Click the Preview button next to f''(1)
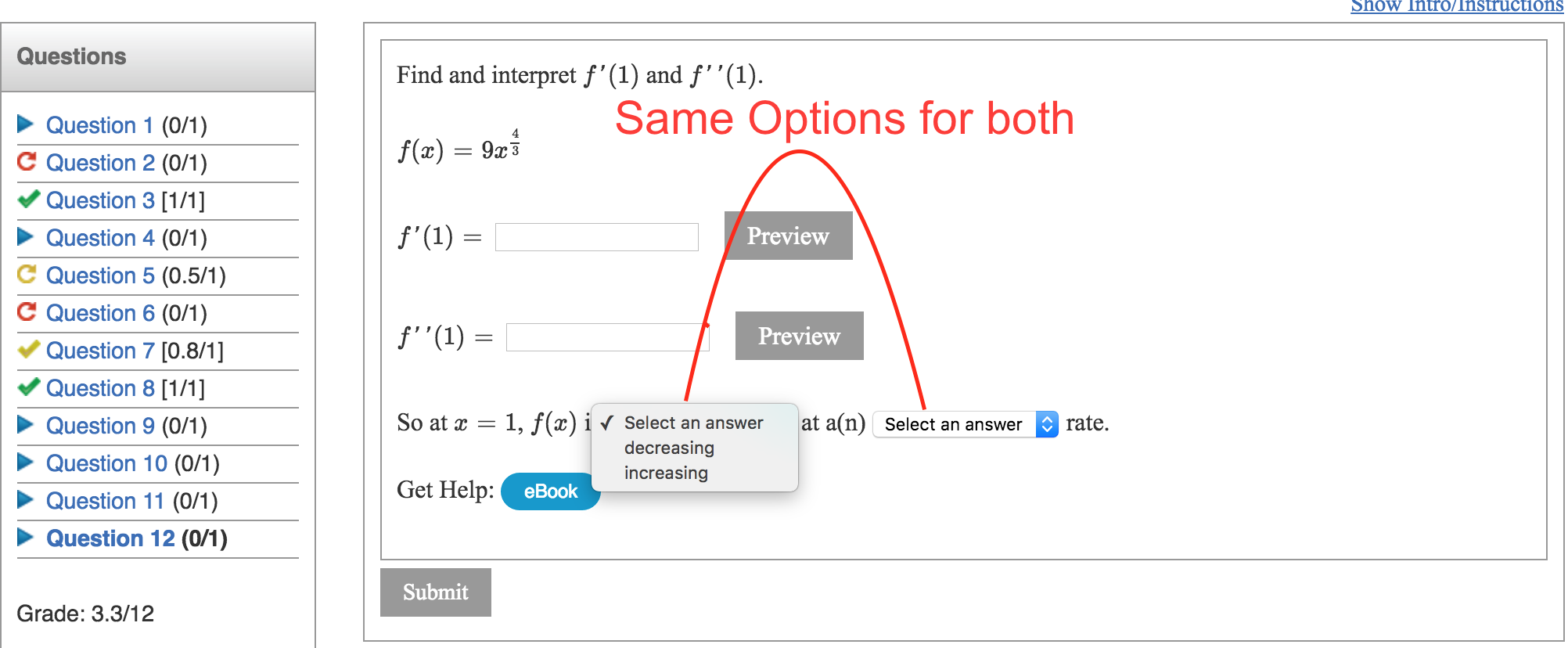Screen dimensions: 1568x648 tap(799, 336)
